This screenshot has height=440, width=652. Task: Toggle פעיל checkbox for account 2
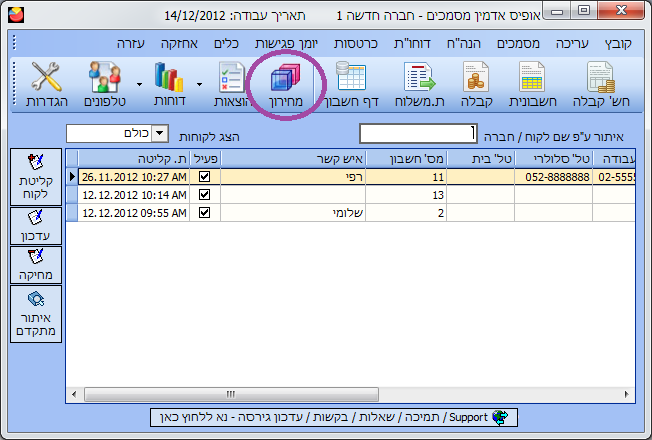(x=204, y=213)
